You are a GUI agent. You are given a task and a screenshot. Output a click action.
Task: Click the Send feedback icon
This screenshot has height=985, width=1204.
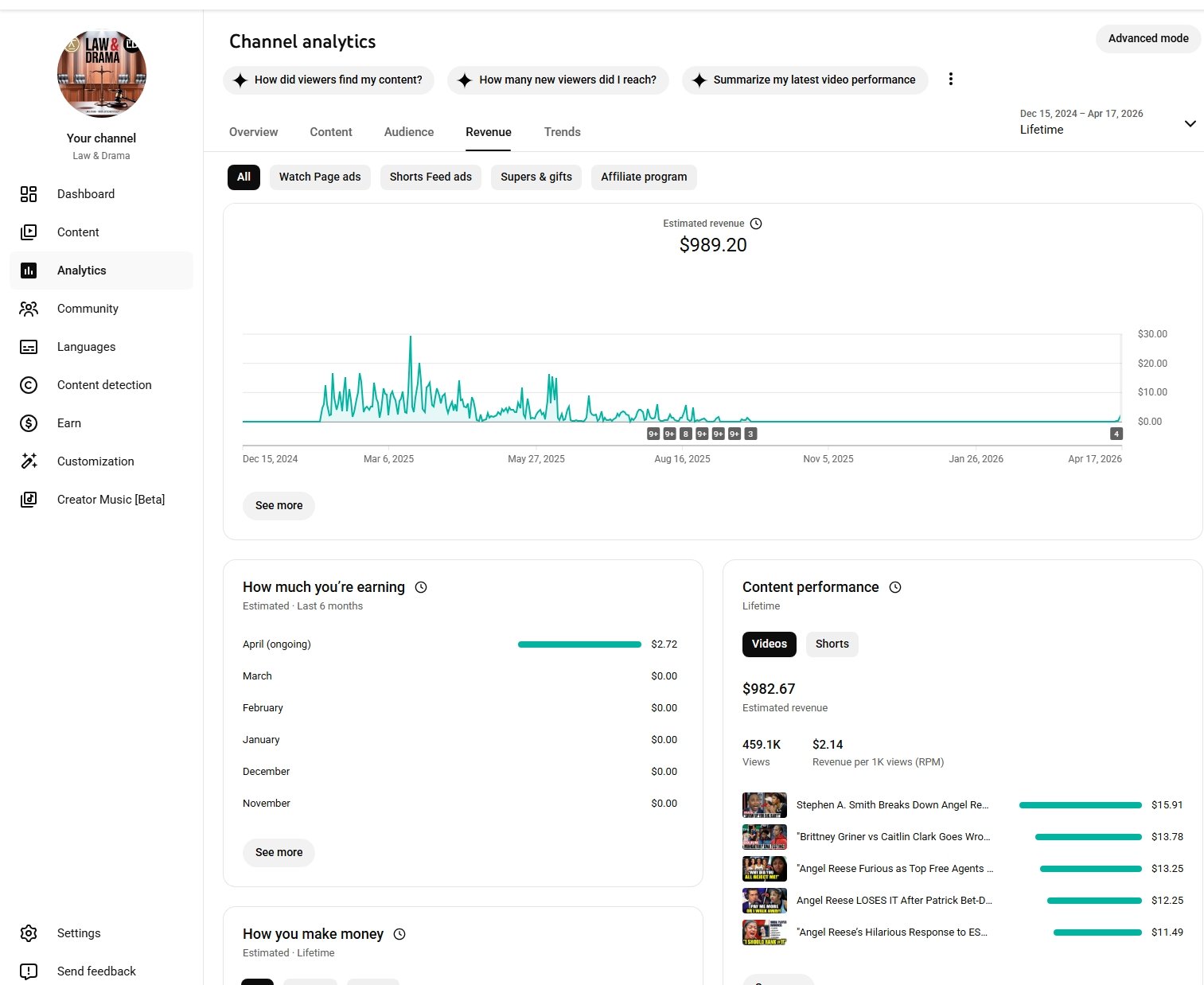(29, 971)
